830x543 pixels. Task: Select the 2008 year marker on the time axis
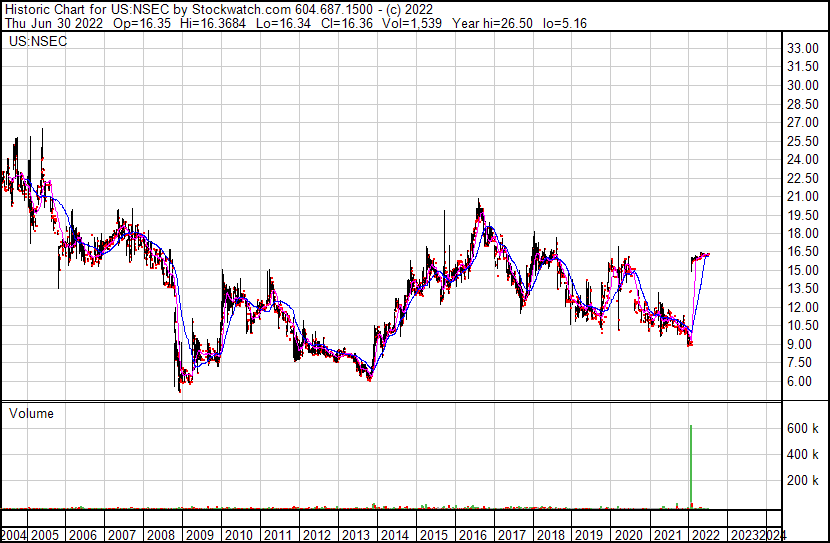[160, 535]
